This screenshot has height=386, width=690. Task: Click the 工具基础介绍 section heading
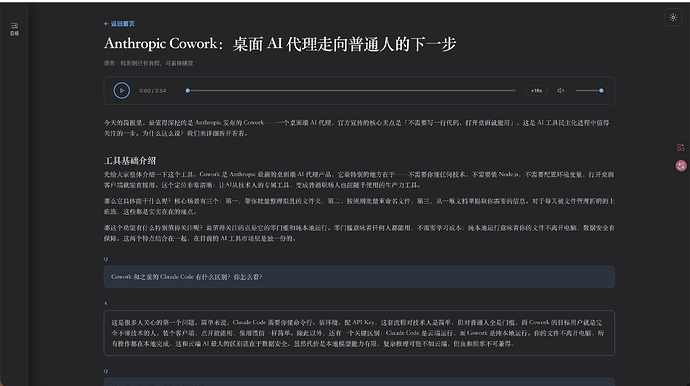[130, 161]
